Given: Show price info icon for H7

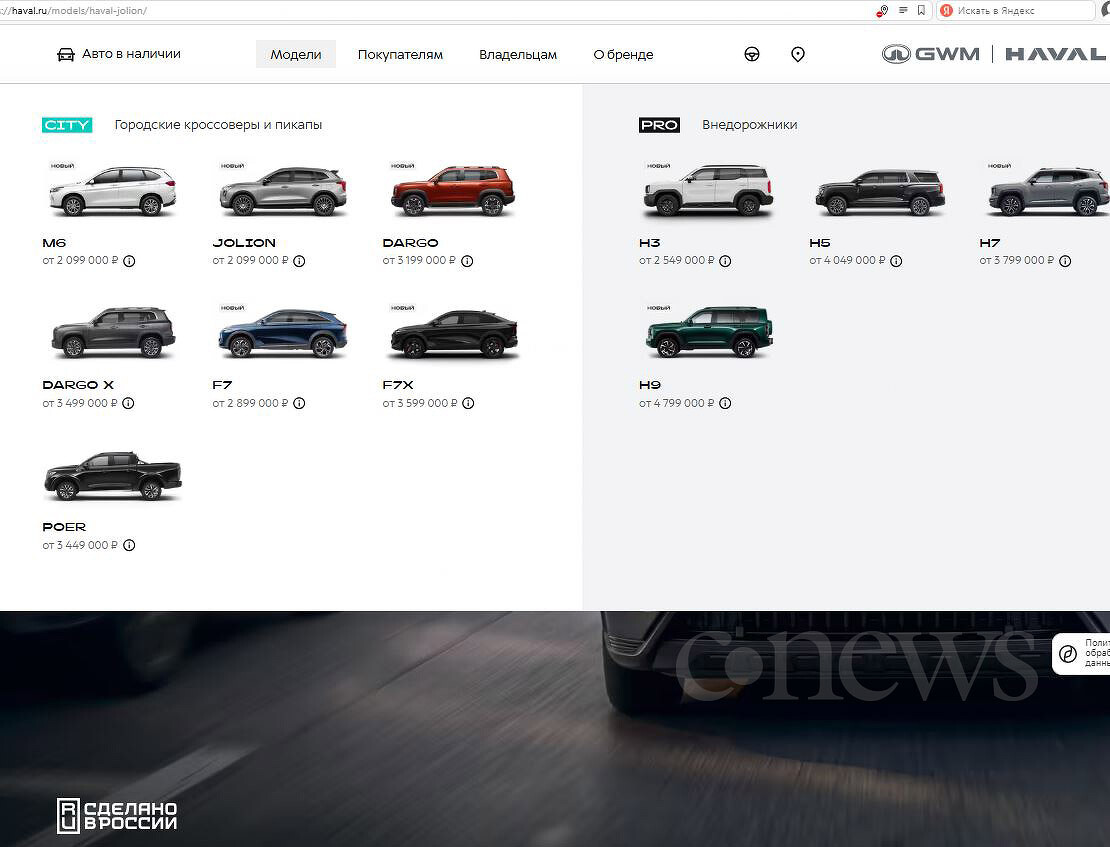Looking at the screenshot, I should [x=1065, y=261].
